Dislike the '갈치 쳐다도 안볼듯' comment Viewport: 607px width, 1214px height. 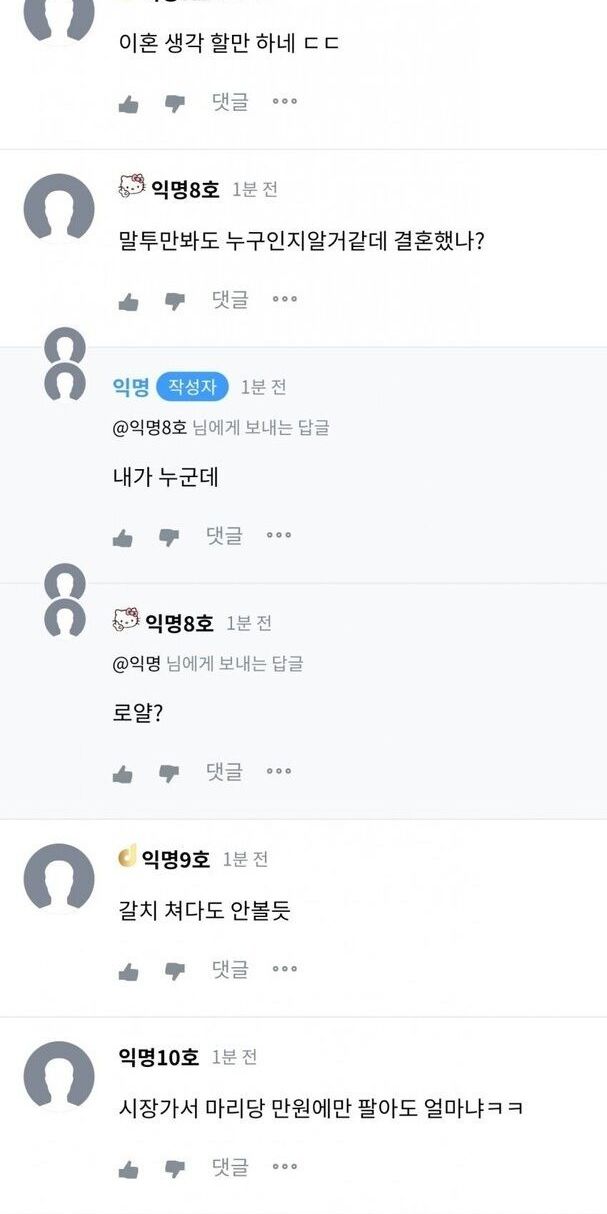tap(175, 971)
